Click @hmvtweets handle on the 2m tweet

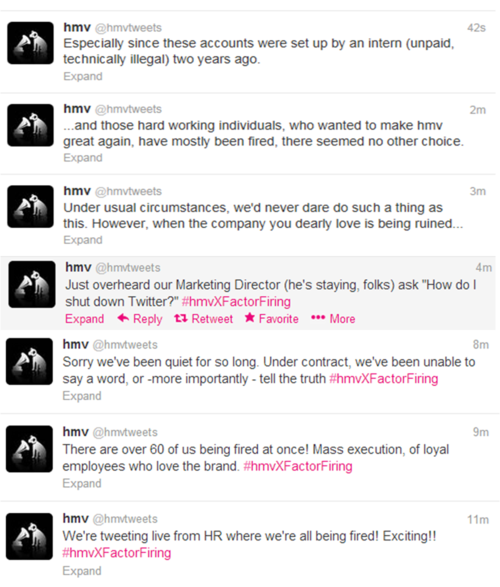[x=128, y=109]
